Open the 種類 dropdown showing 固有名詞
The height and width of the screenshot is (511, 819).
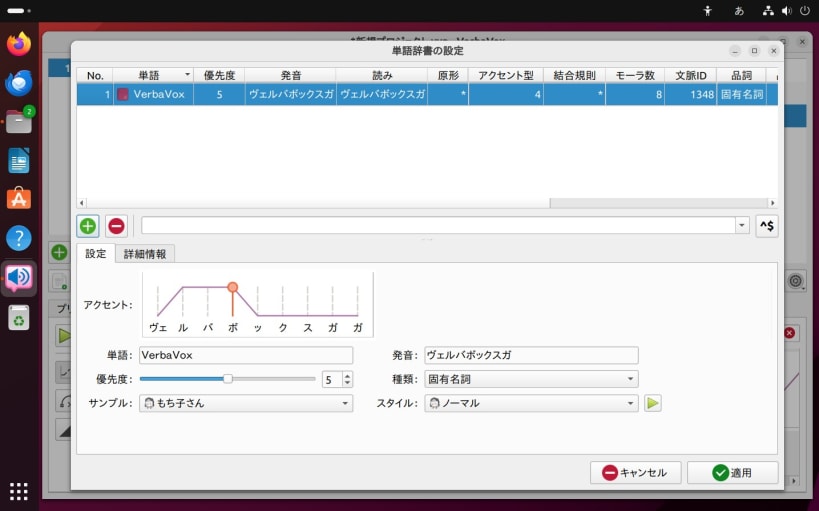point(531,379)
